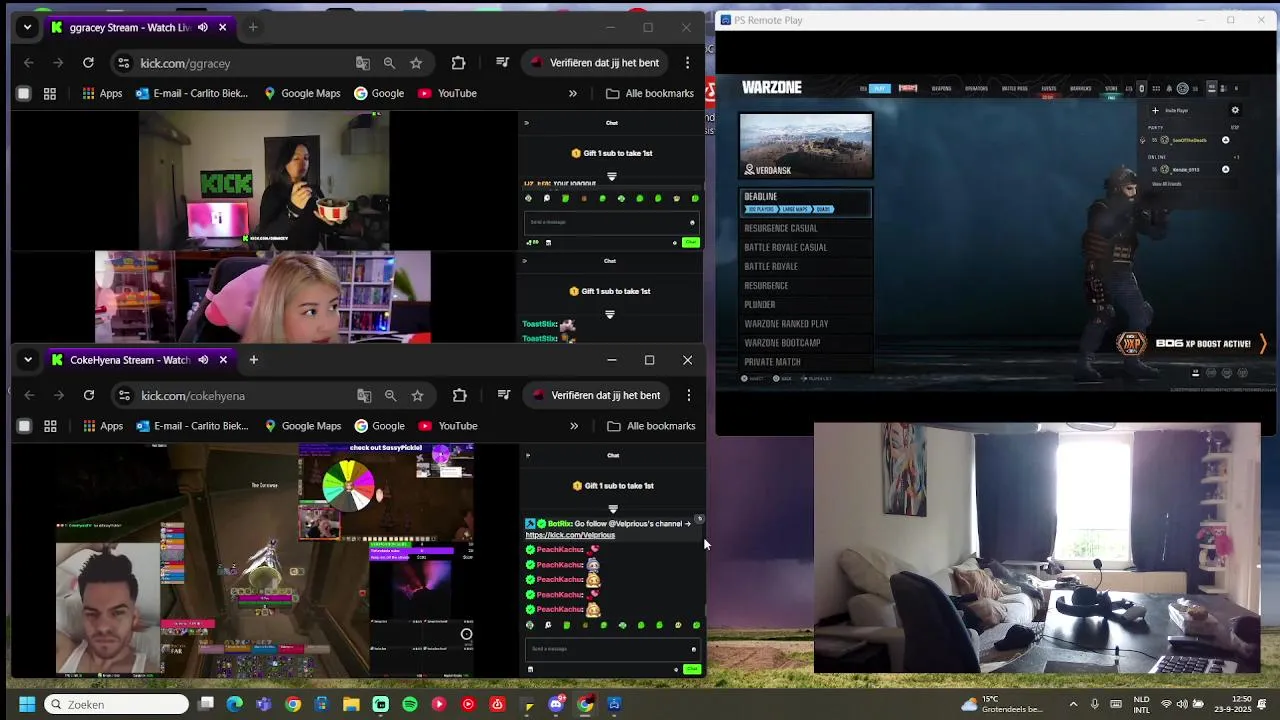This screenshot has height=720, width=1280.
Task: Bookmark the cokehyena page with star icon
Action: click(417, 396)
